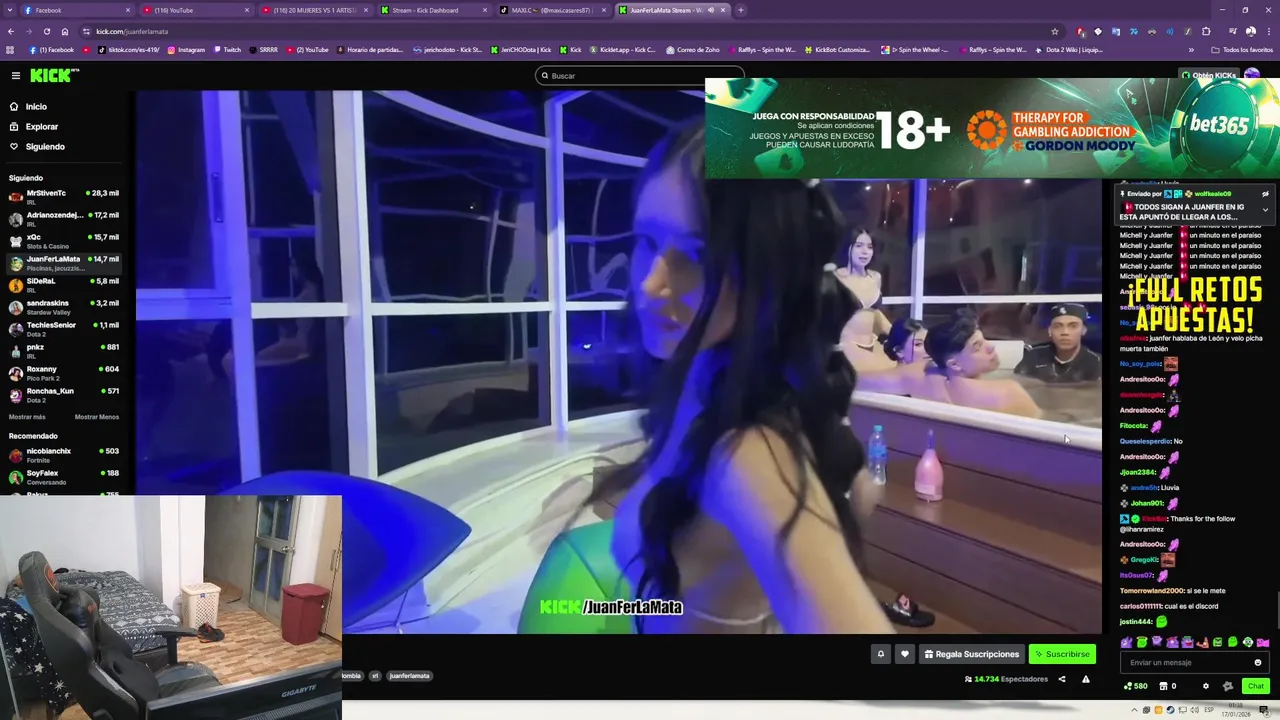Open the Instagram bookmark
Viewport: 1280px width, 720px height.
coord(186,49)
